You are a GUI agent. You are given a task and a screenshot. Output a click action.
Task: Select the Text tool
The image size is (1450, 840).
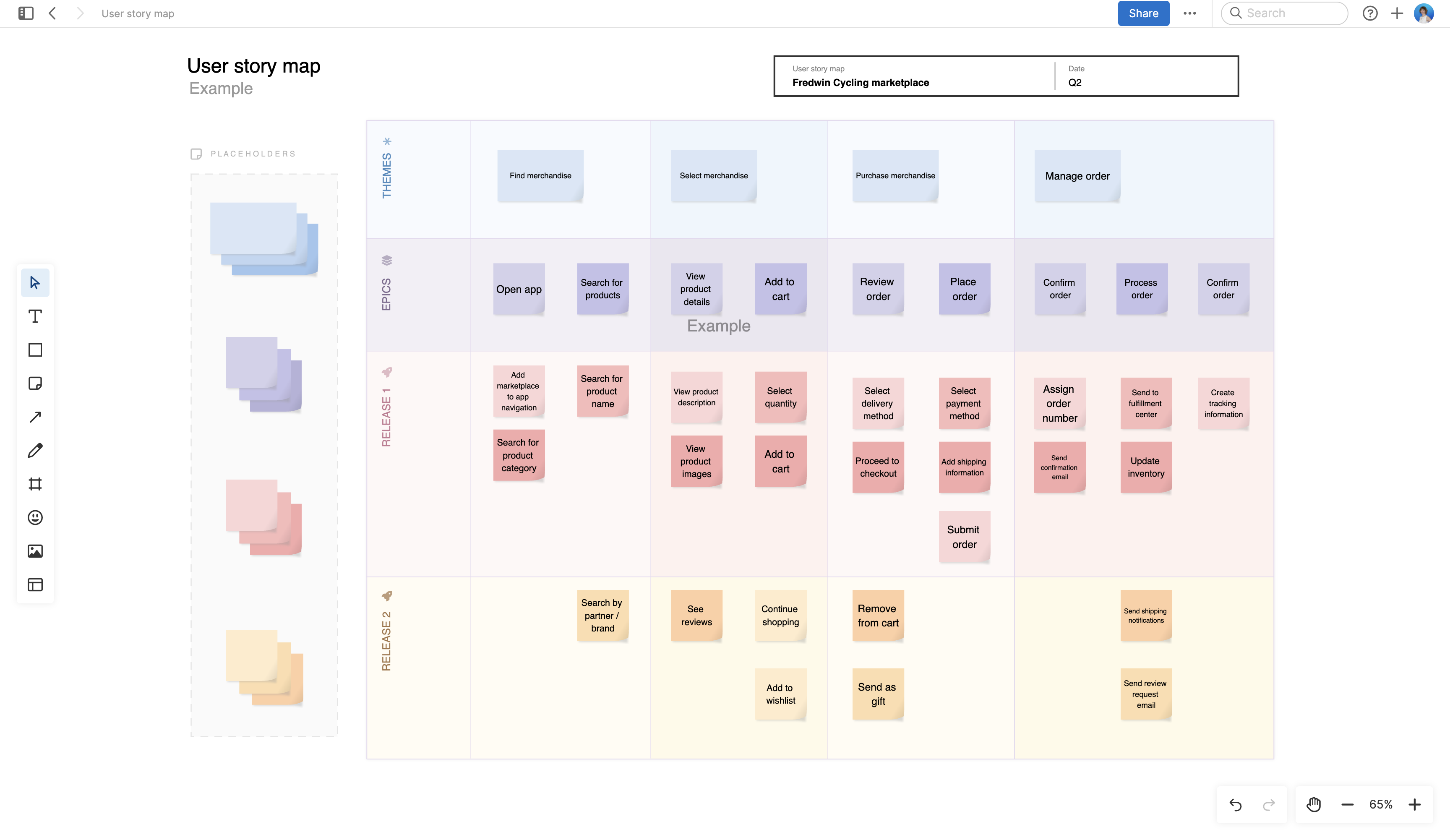point(35,316)
